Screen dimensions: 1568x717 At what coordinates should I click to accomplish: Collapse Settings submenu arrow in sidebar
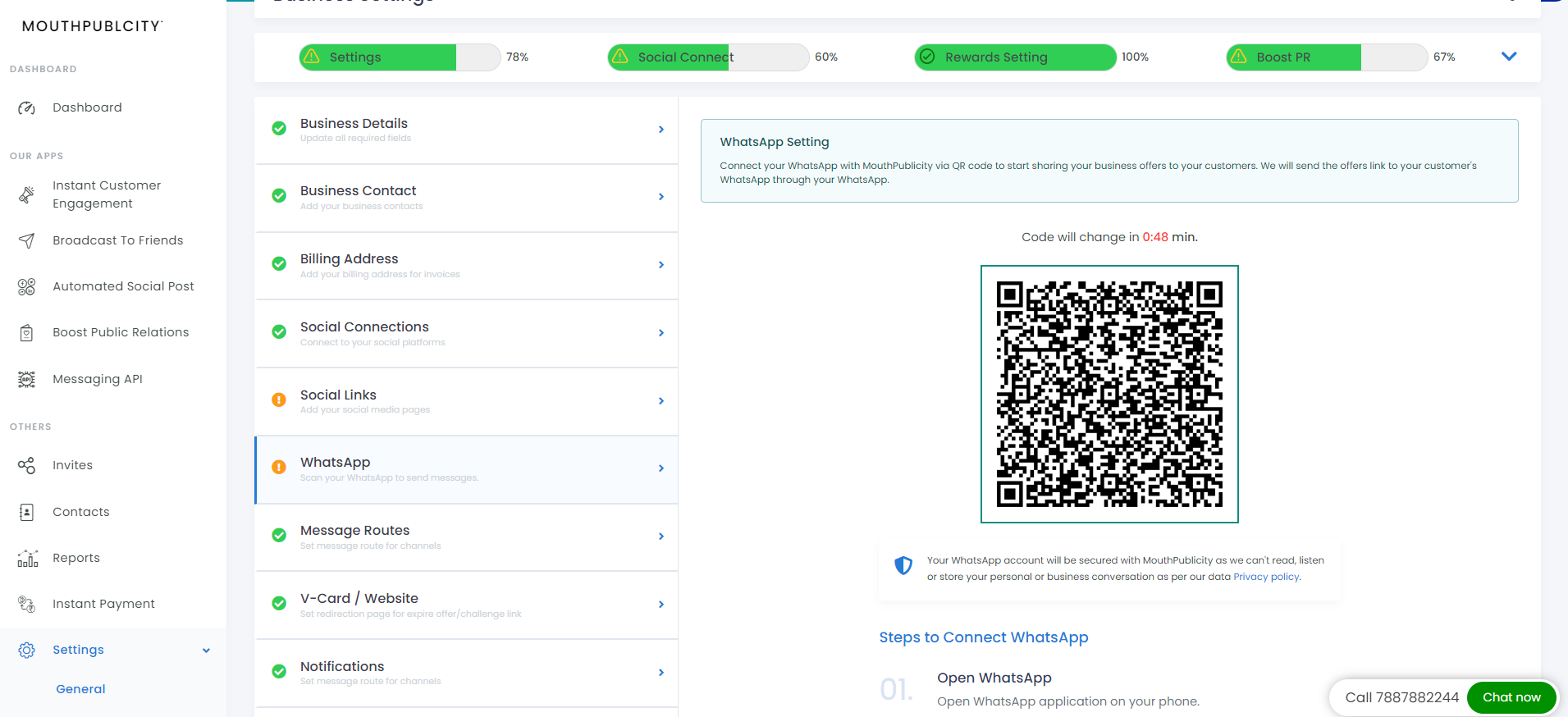coord(206,651)
